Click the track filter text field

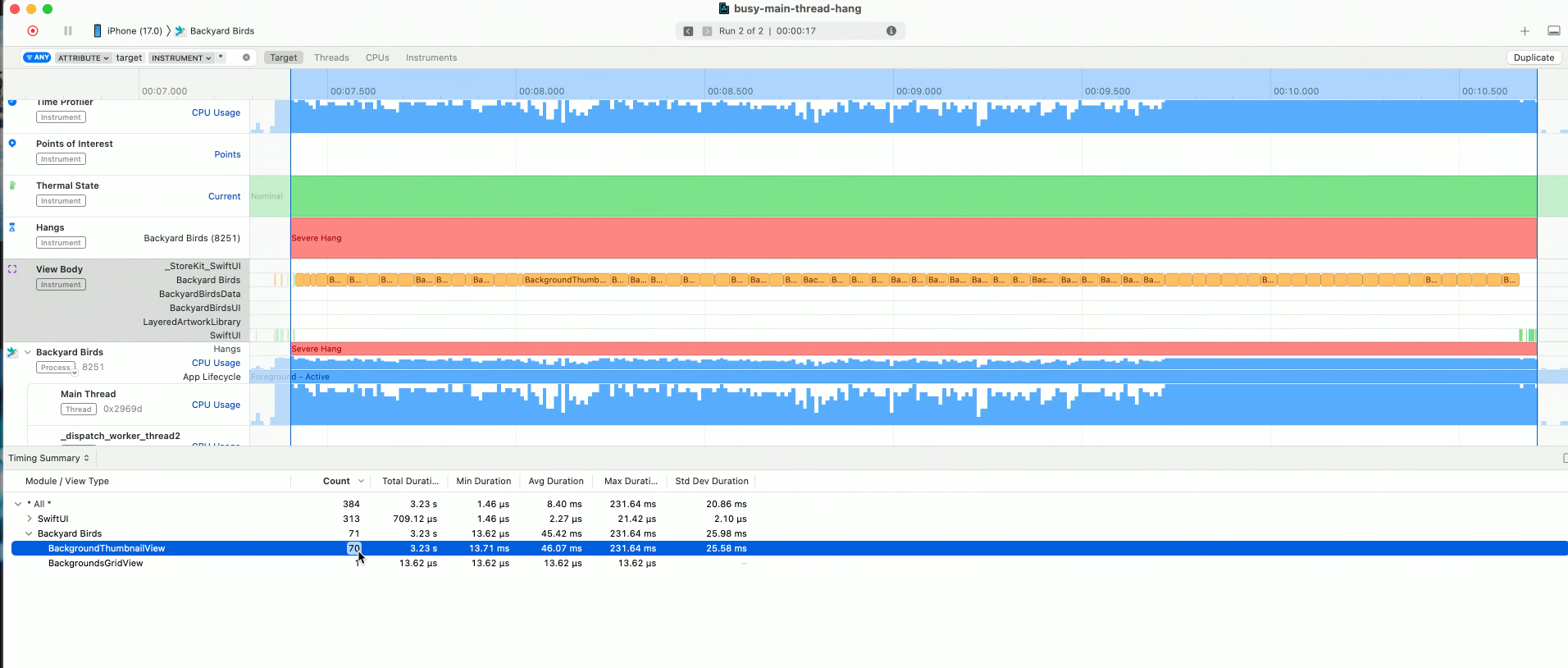(x=139, y=57)
